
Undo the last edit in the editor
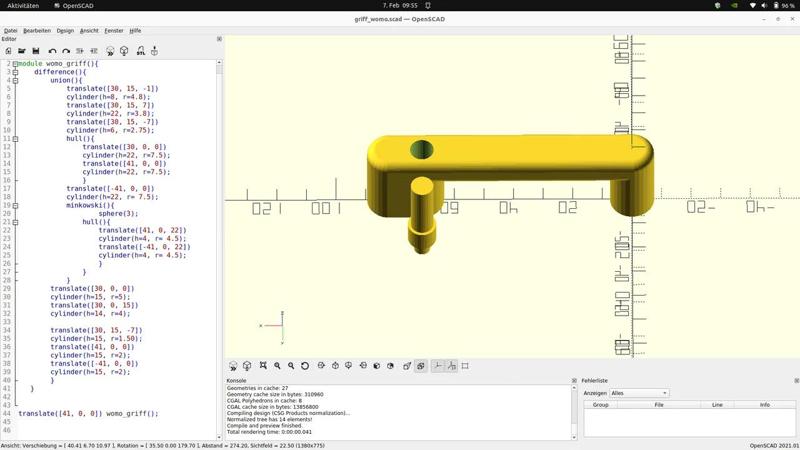point(52,51)
